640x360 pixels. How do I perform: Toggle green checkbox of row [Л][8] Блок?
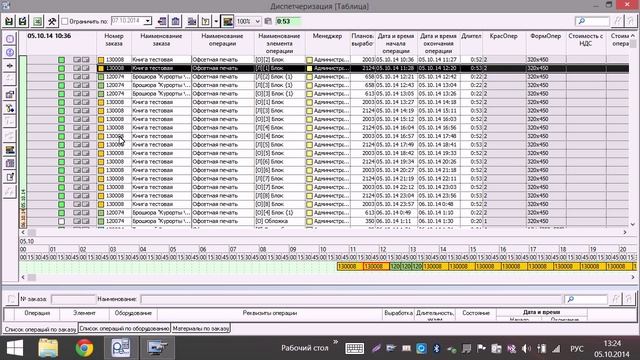click(x=61, y=196)
